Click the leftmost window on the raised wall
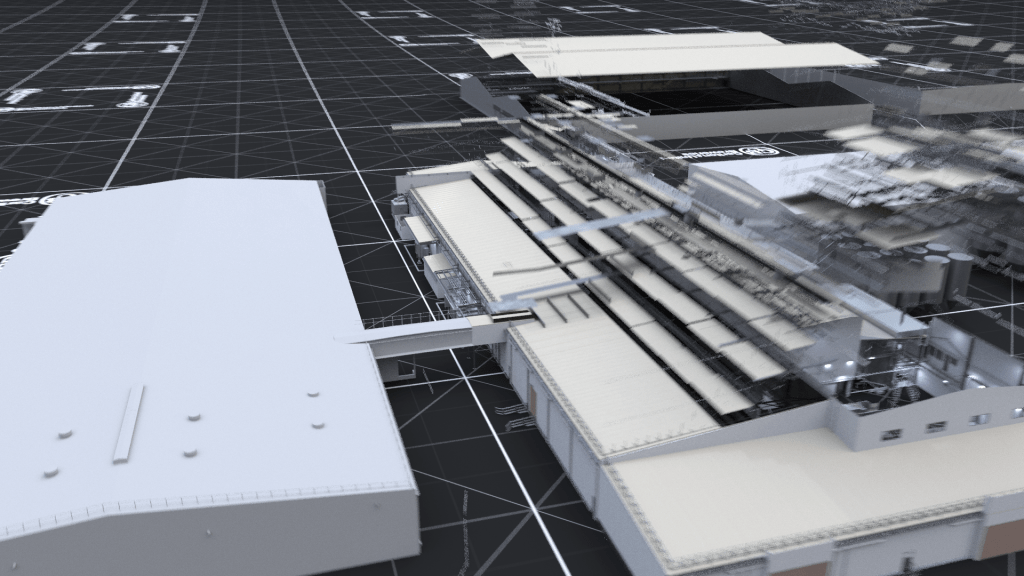This screenshot has height=576, width=1024. [889, 434]
